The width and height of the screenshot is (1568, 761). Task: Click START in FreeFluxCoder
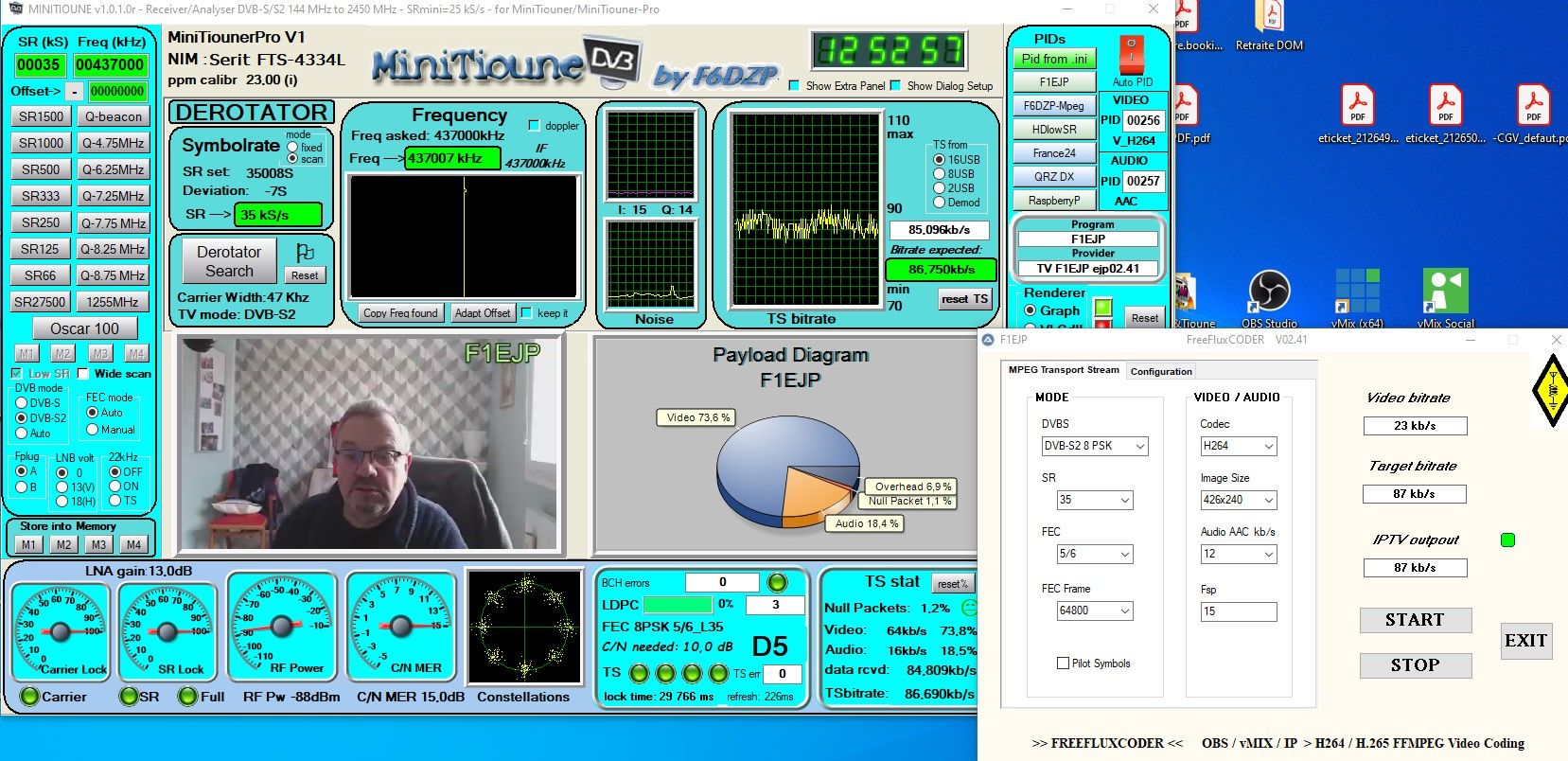tap(1415, 620)
